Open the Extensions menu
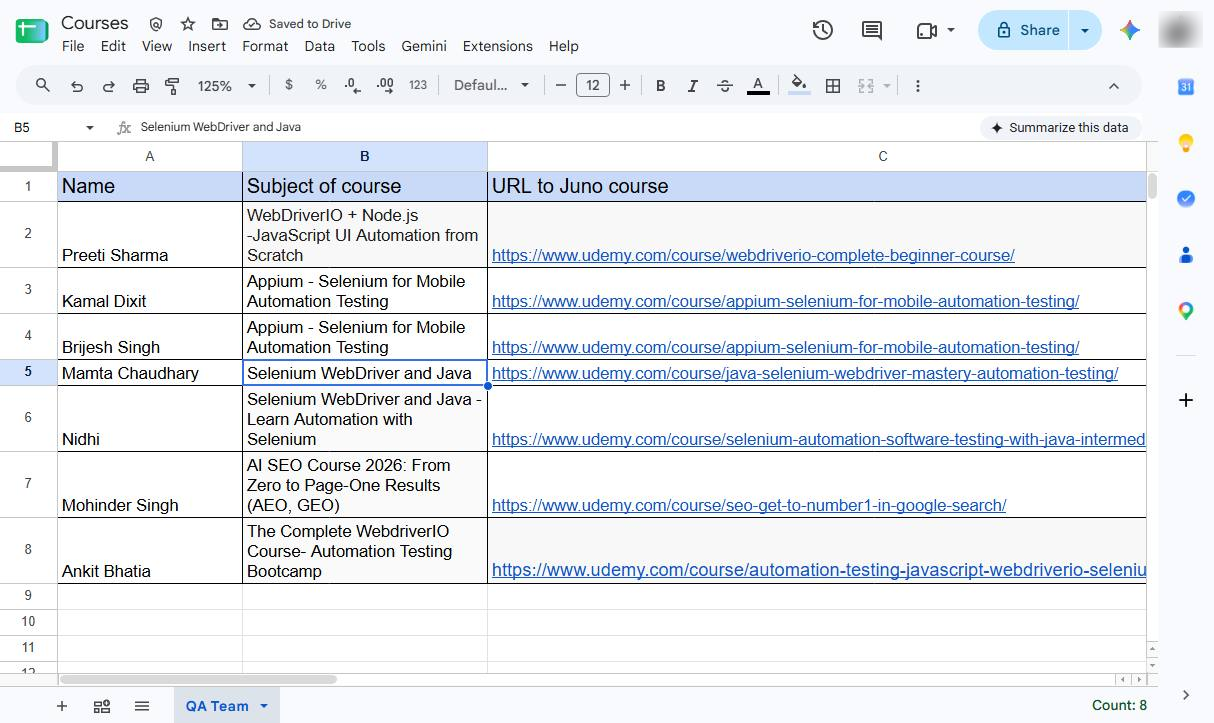Image resolution: width=1214 pixels, height=723 pixels. tap(498, 46)
